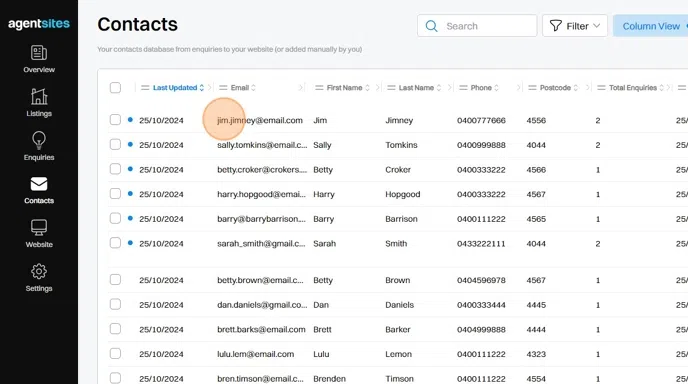Click the unread dot on Barry Barrison's row
This screenshot has width=688, height=384.
[x=130, y=218]
